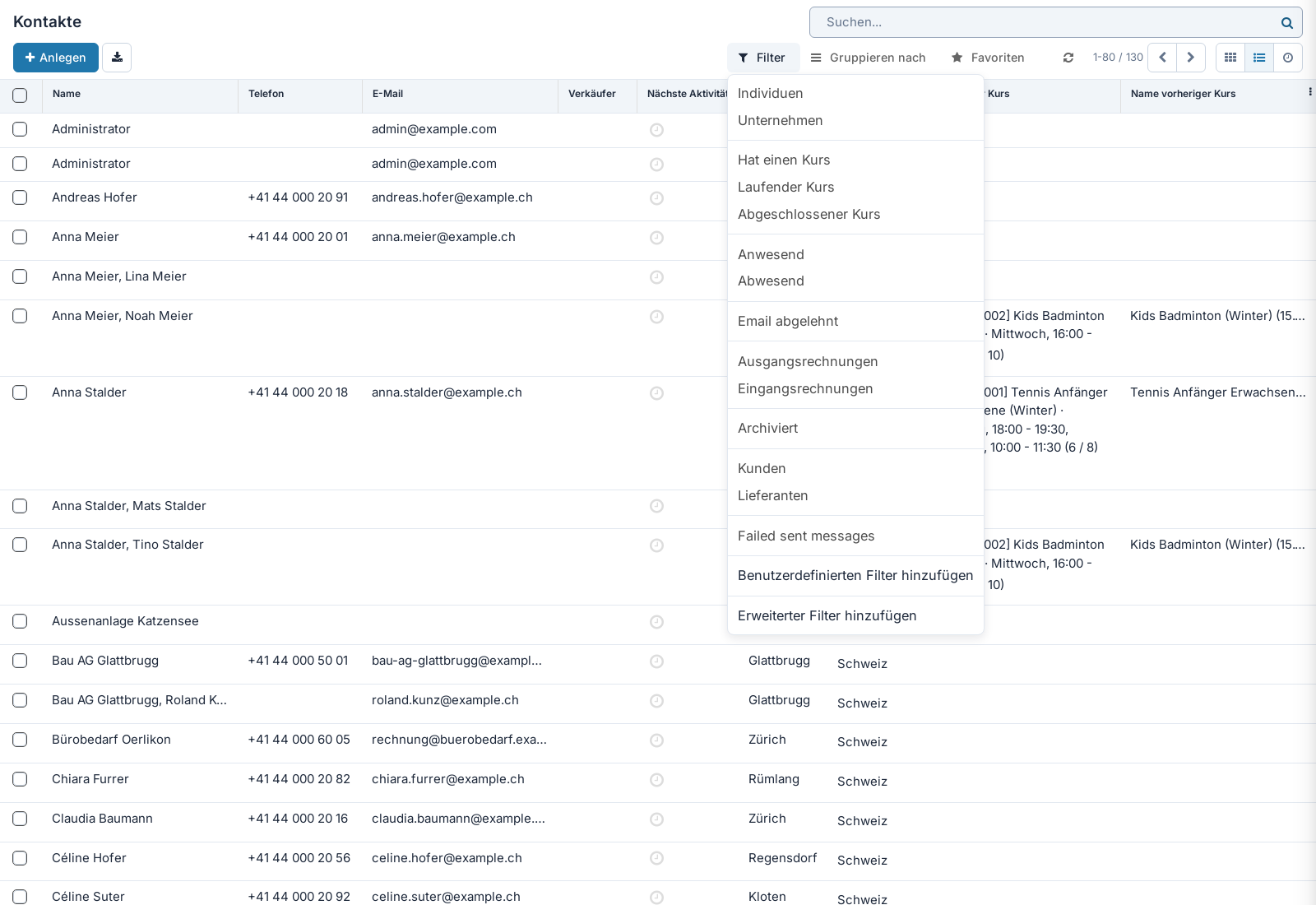Viewport: 1316px width, 905px height.
Task: Click activity clock icon for Bürobedarf Oerlikon
Action: pos(656,740)
